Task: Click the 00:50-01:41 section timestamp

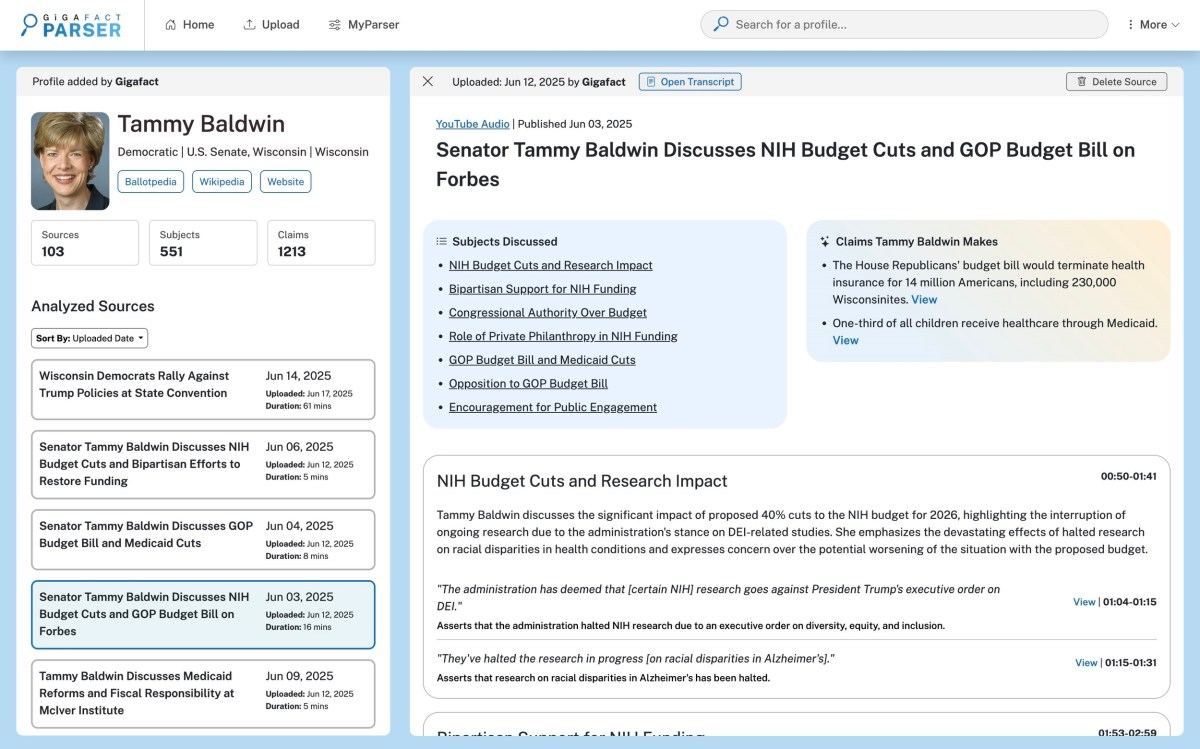Action: [1129, 476]
